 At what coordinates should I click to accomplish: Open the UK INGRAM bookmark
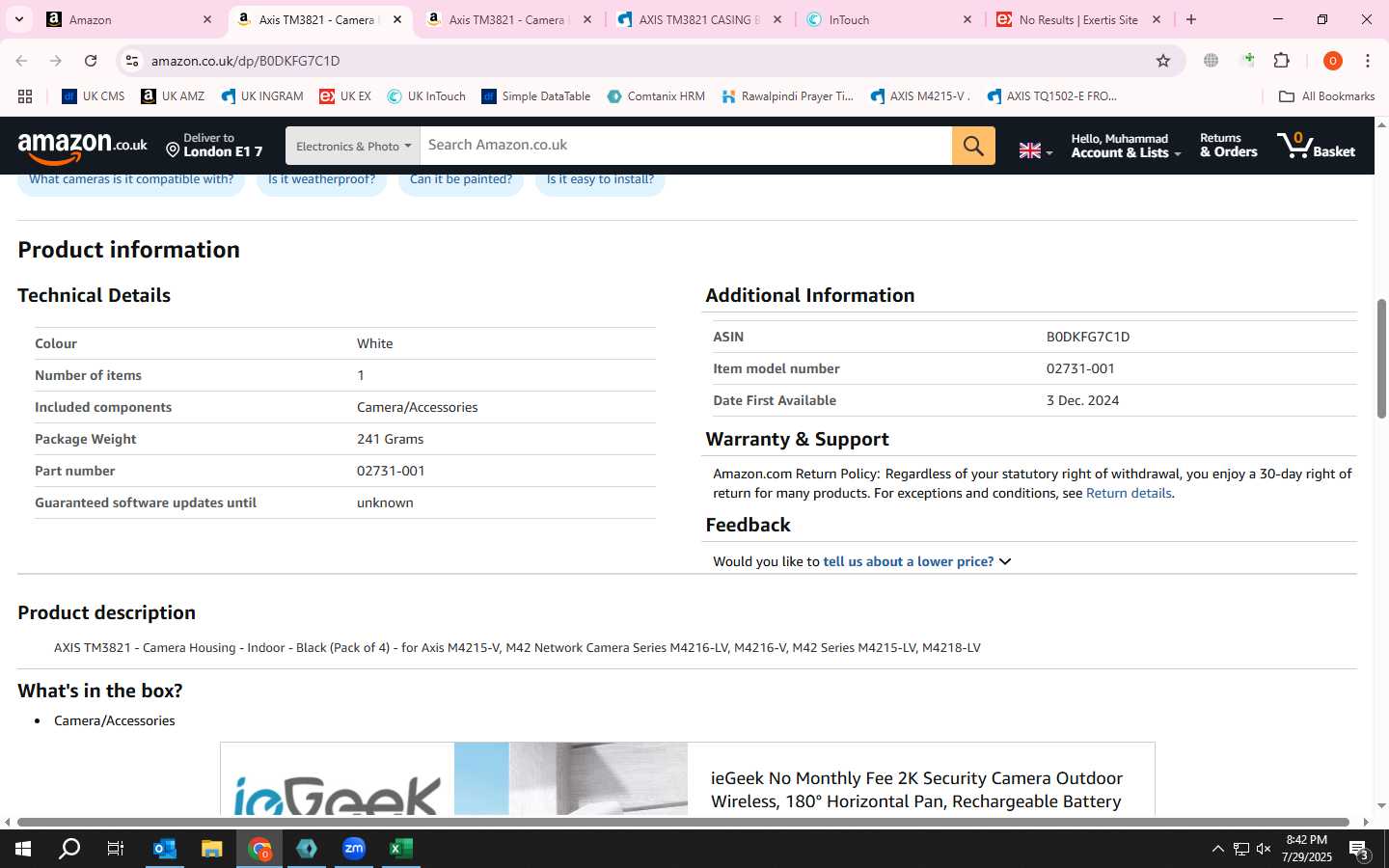(x=261, y=96)
